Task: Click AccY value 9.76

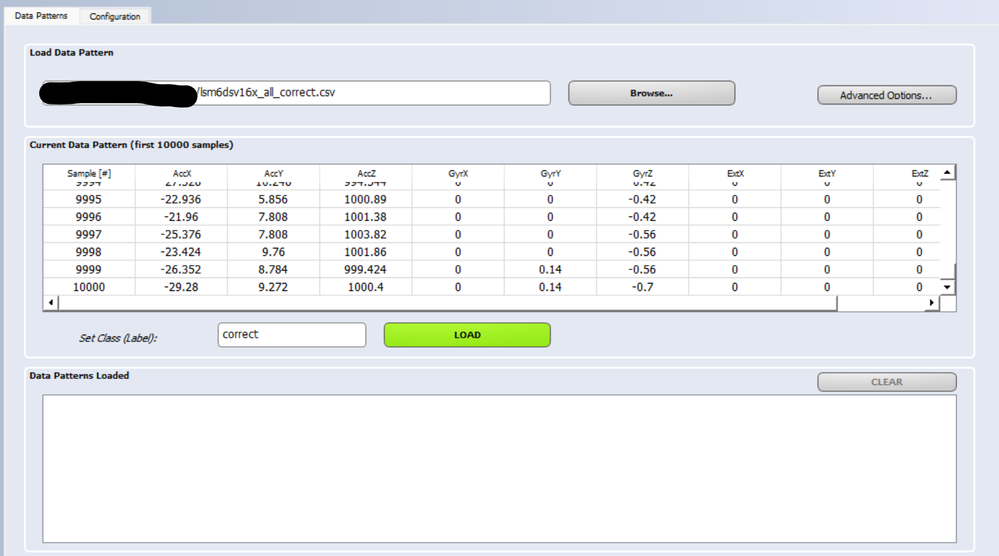Action: pos(273,252)
